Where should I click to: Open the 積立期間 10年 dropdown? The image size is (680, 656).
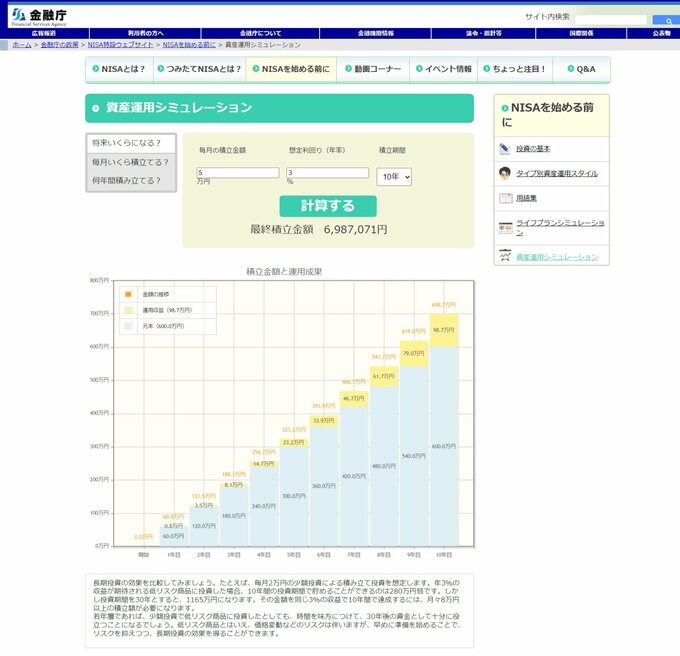click(394, 177)
